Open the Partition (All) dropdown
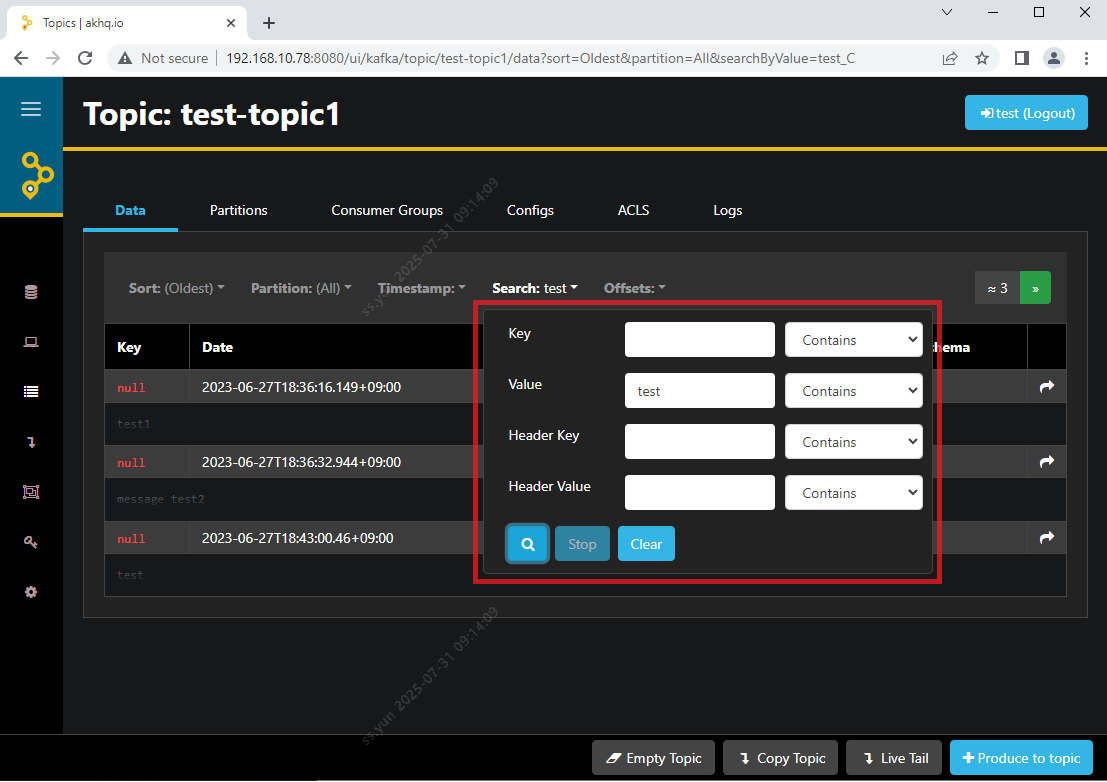Screen dimensions: 1107x782 tap(300, 288)
